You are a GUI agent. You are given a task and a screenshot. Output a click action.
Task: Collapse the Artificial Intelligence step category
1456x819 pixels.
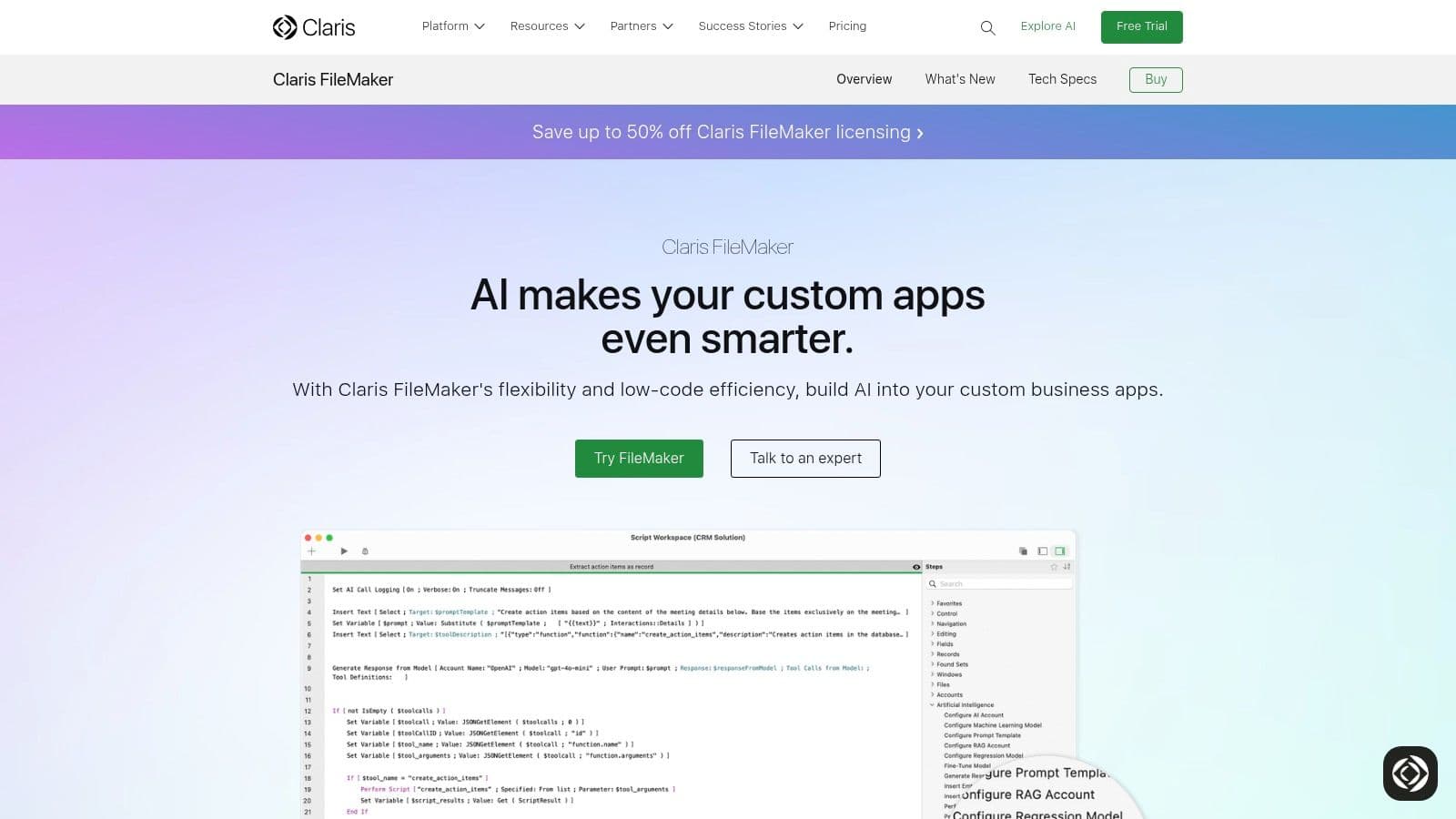click(x=962, y=704)
